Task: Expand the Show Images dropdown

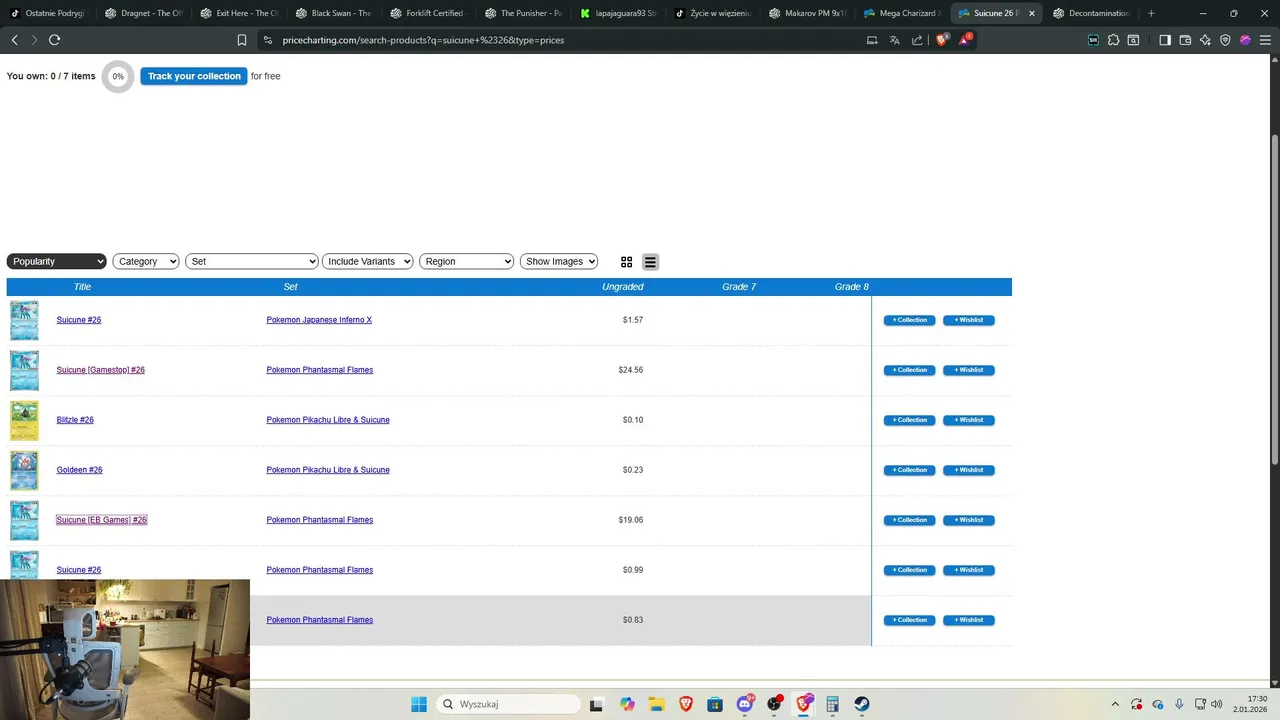Action: pyautogui.click(x=559, y=261)
